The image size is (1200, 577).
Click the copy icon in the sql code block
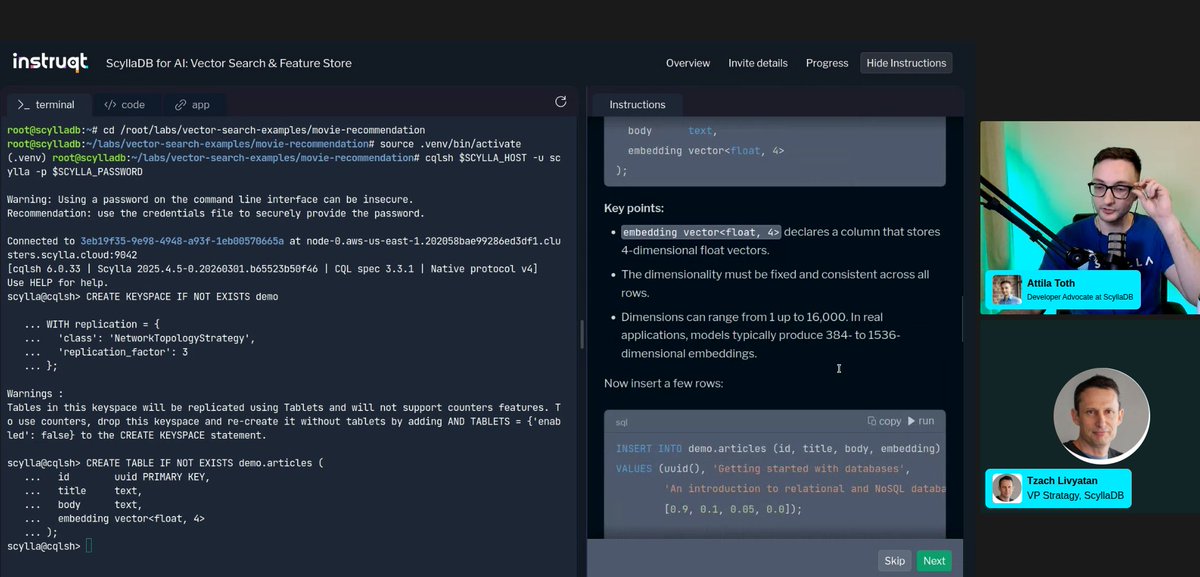(872, 421)
